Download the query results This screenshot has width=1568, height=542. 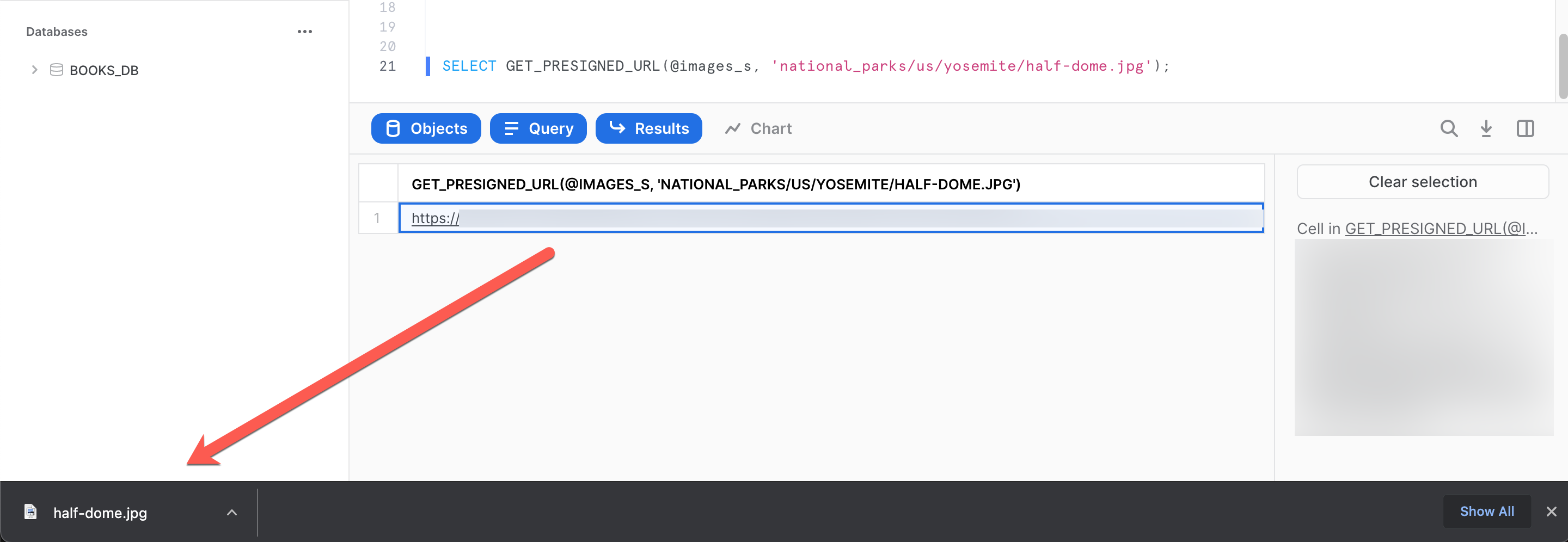pyautogui.click(x=1487, y=128)
